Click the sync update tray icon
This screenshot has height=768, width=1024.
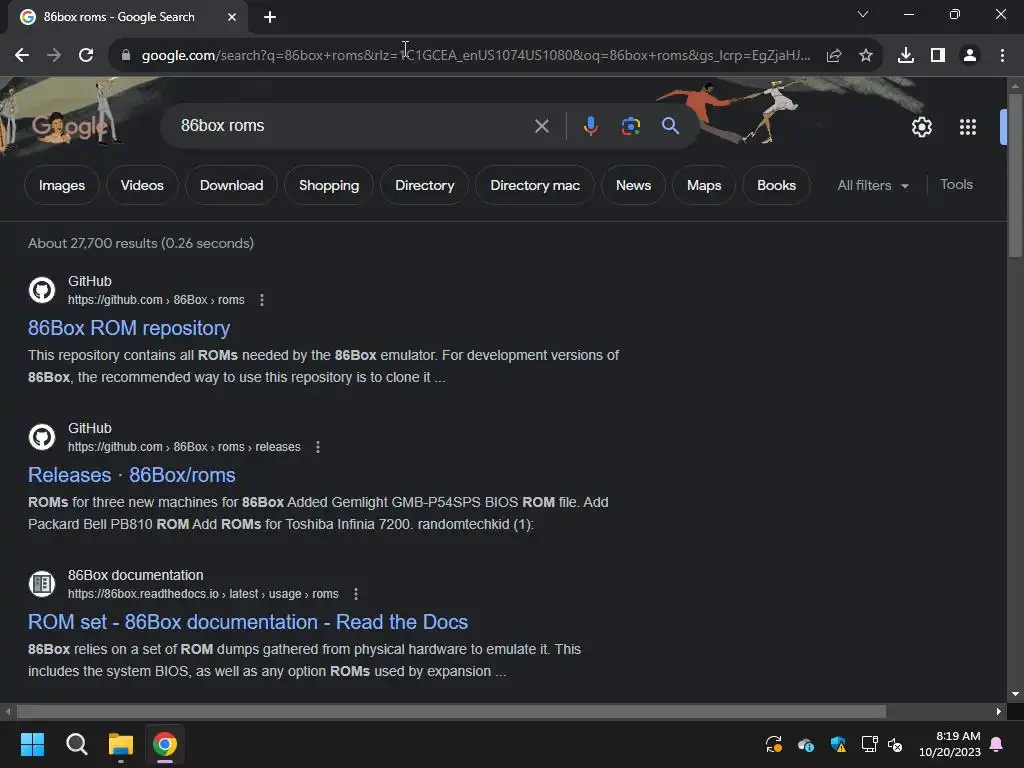click(x=774, y=744)
